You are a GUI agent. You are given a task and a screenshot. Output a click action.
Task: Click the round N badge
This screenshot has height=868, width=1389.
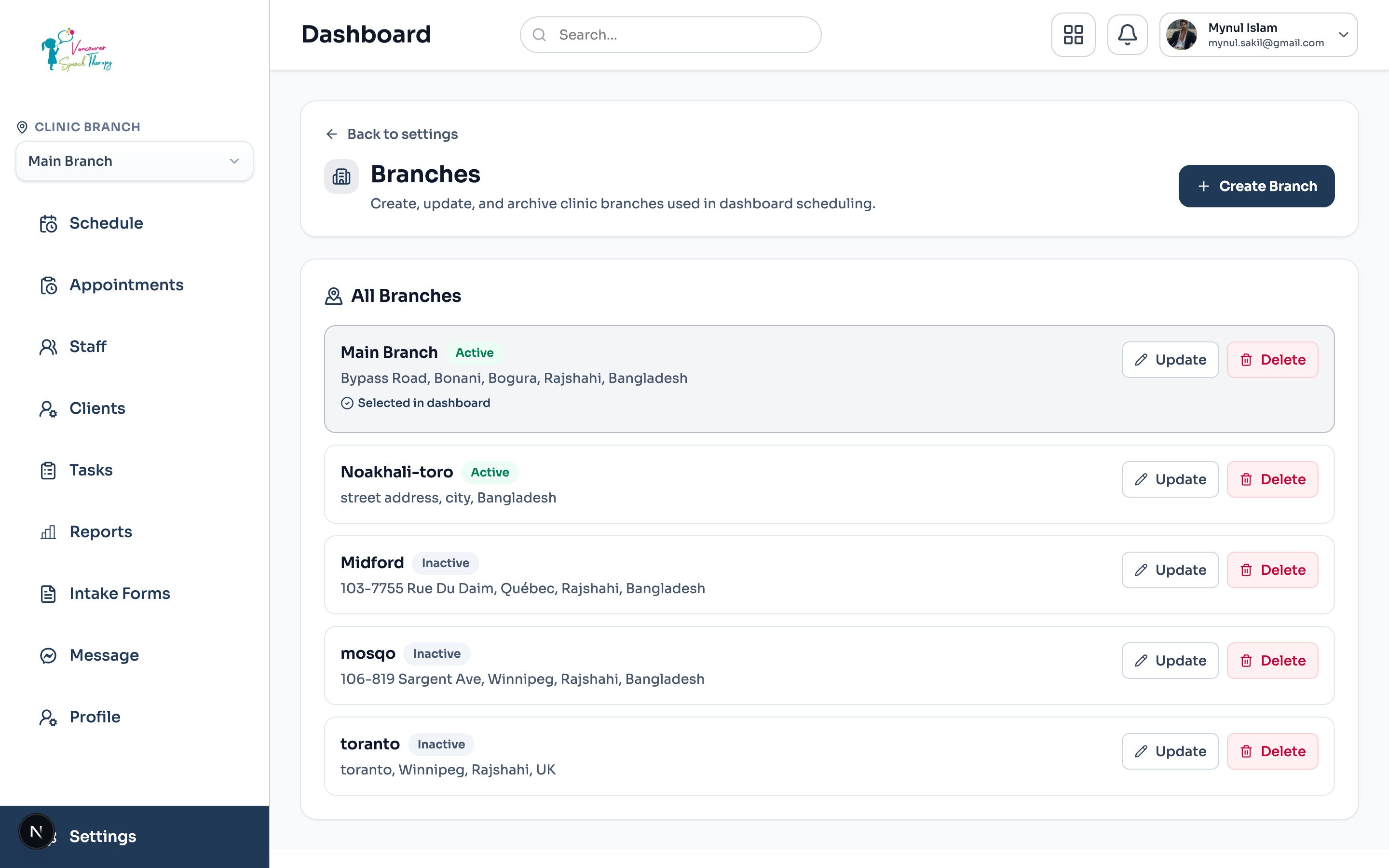coord(36,831)
